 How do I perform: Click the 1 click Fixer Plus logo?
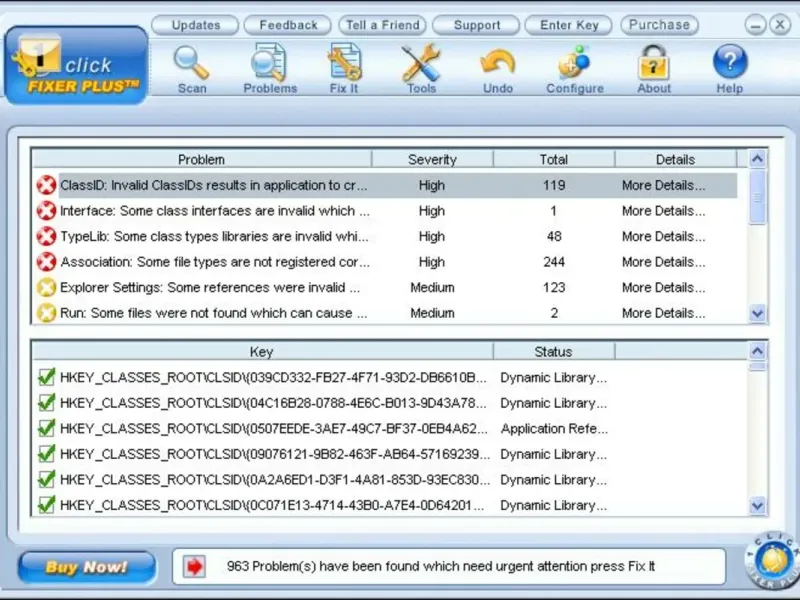77,65
